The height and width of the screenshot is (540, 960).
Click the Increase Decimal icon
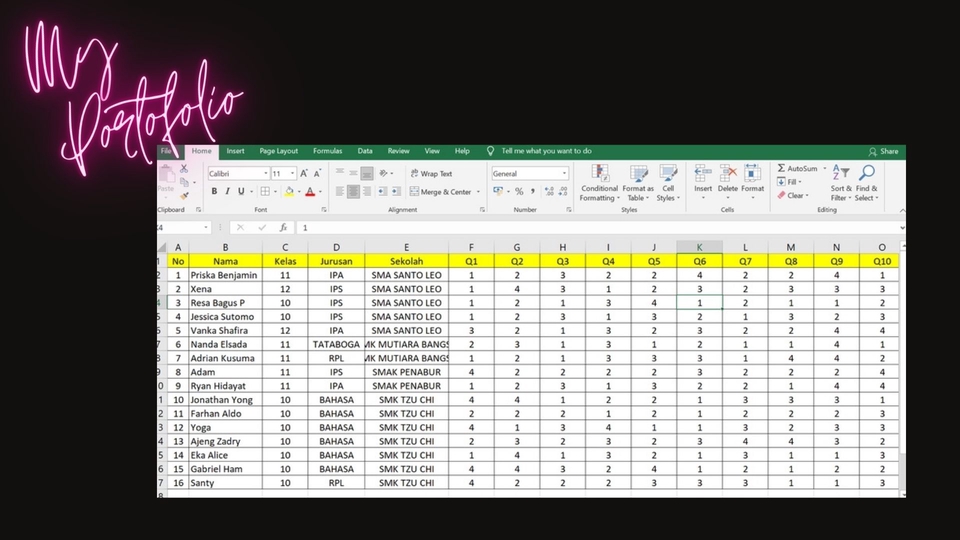point(549,192)
